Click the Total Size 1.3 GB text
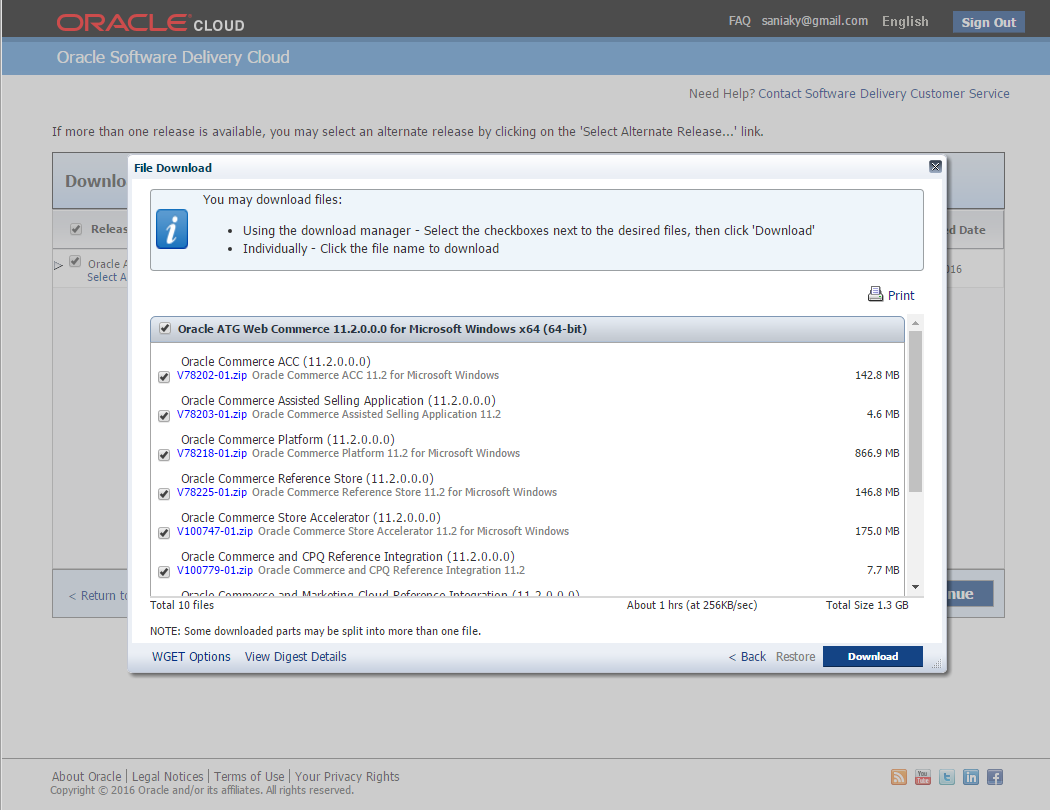The image size is (1050, 810). (x=867, y=605)
